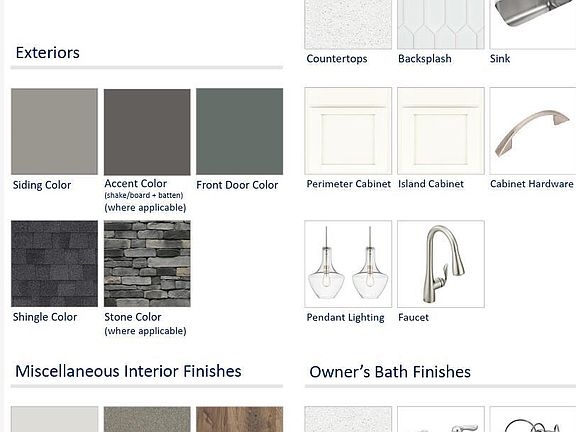The height and width of the screenshot is (432, 576).
Task: Open the Stone Color thumbnail
Action: pyautogui.click(x=147, y=264)
